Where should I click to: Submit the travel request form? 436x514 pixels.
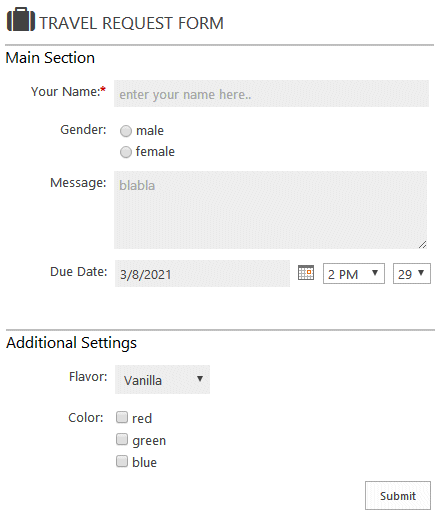point(398,495)
